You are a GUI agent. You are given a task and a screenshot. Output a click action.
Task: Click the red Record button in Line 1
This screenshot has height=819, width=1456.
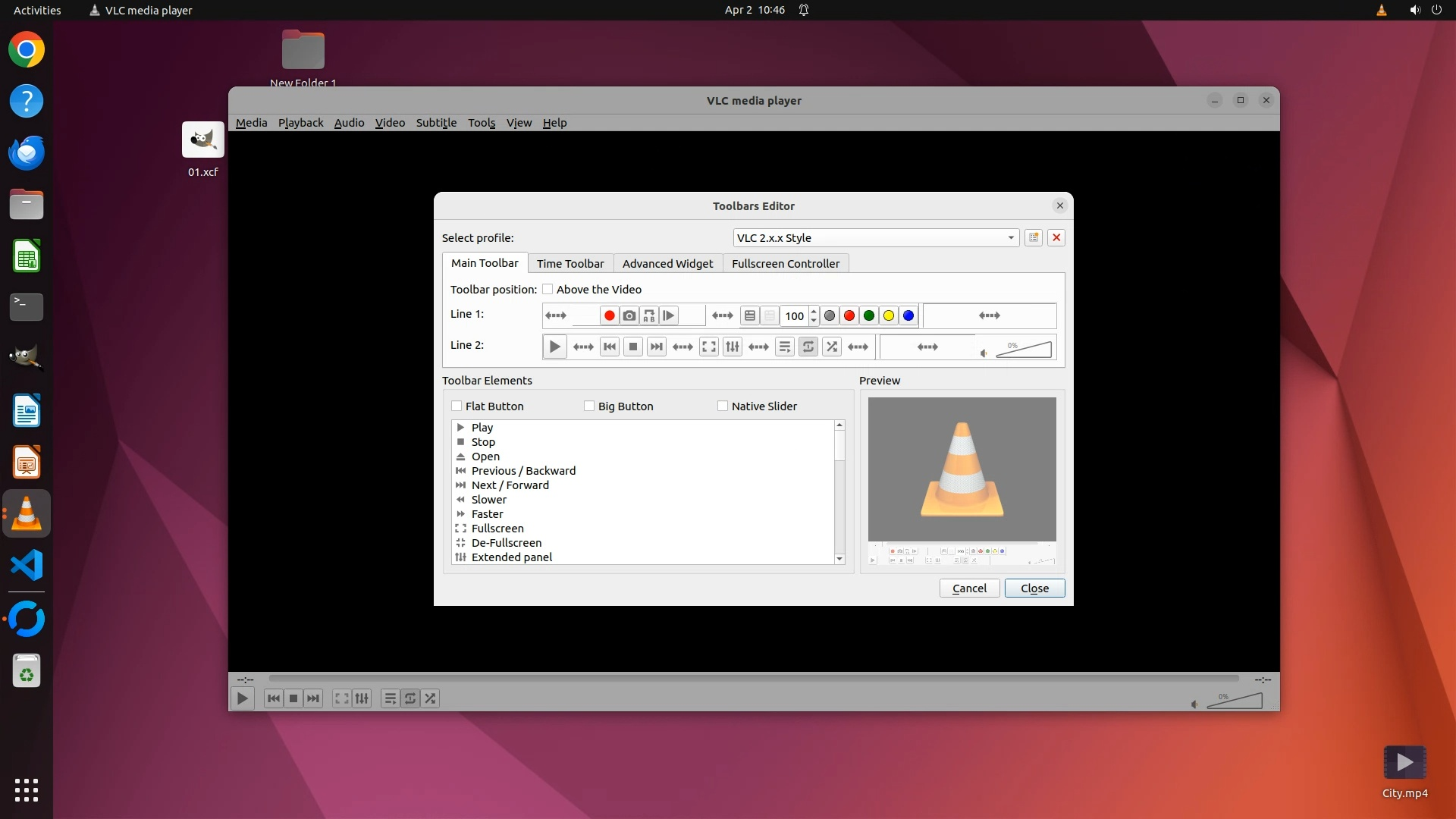coord(609,315)
